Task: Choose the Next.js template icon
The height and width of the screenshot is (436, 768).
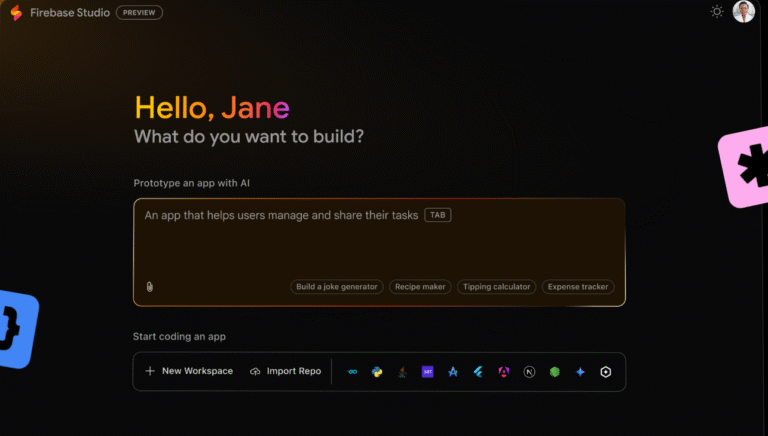Action: 529,372
